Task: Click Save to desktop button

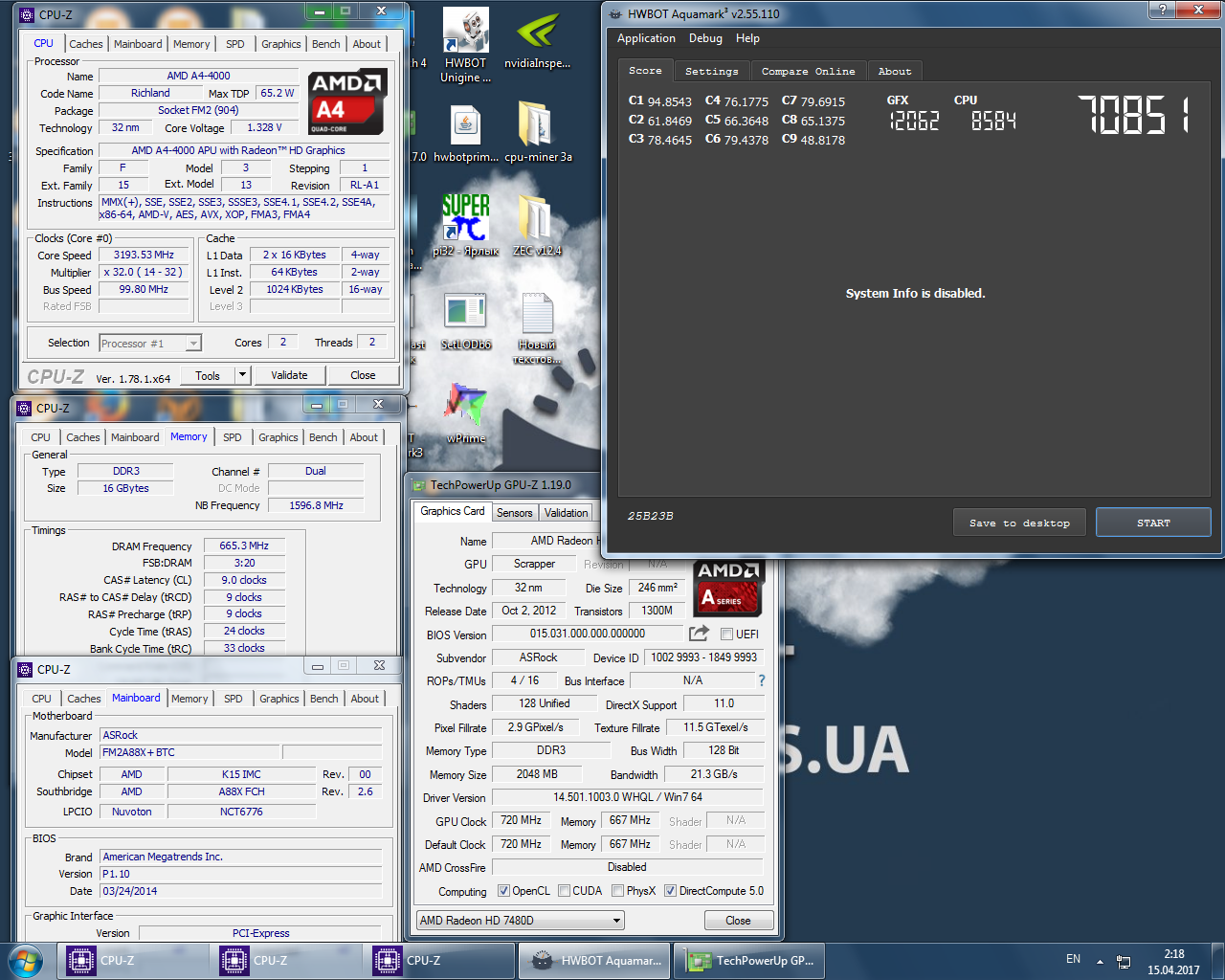Action: pyautogui.click(x=1019, y=523)
